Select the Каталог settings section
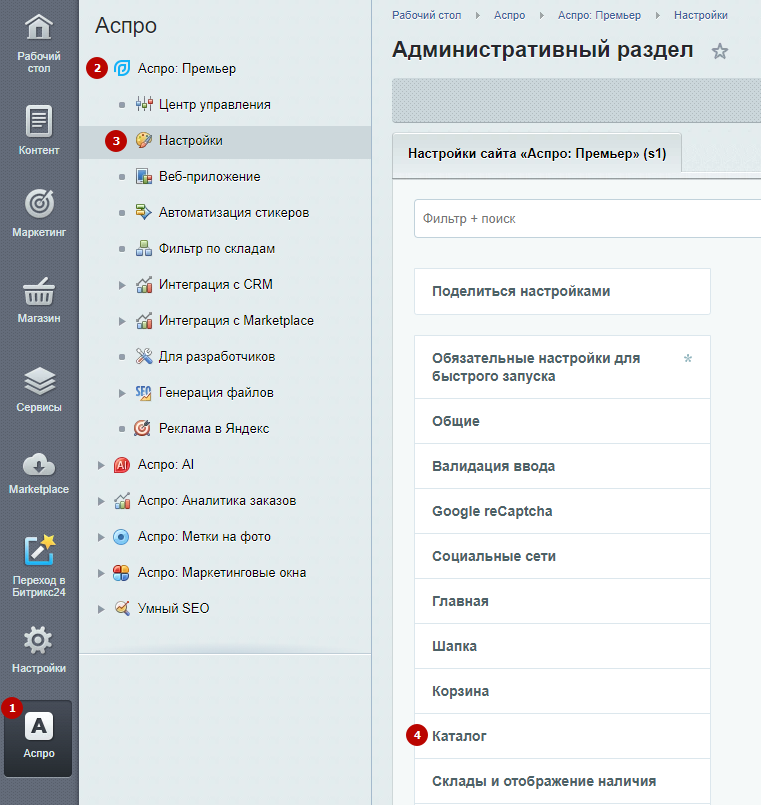761x805 pixels. pyautogui.click(x=562, y=736)
